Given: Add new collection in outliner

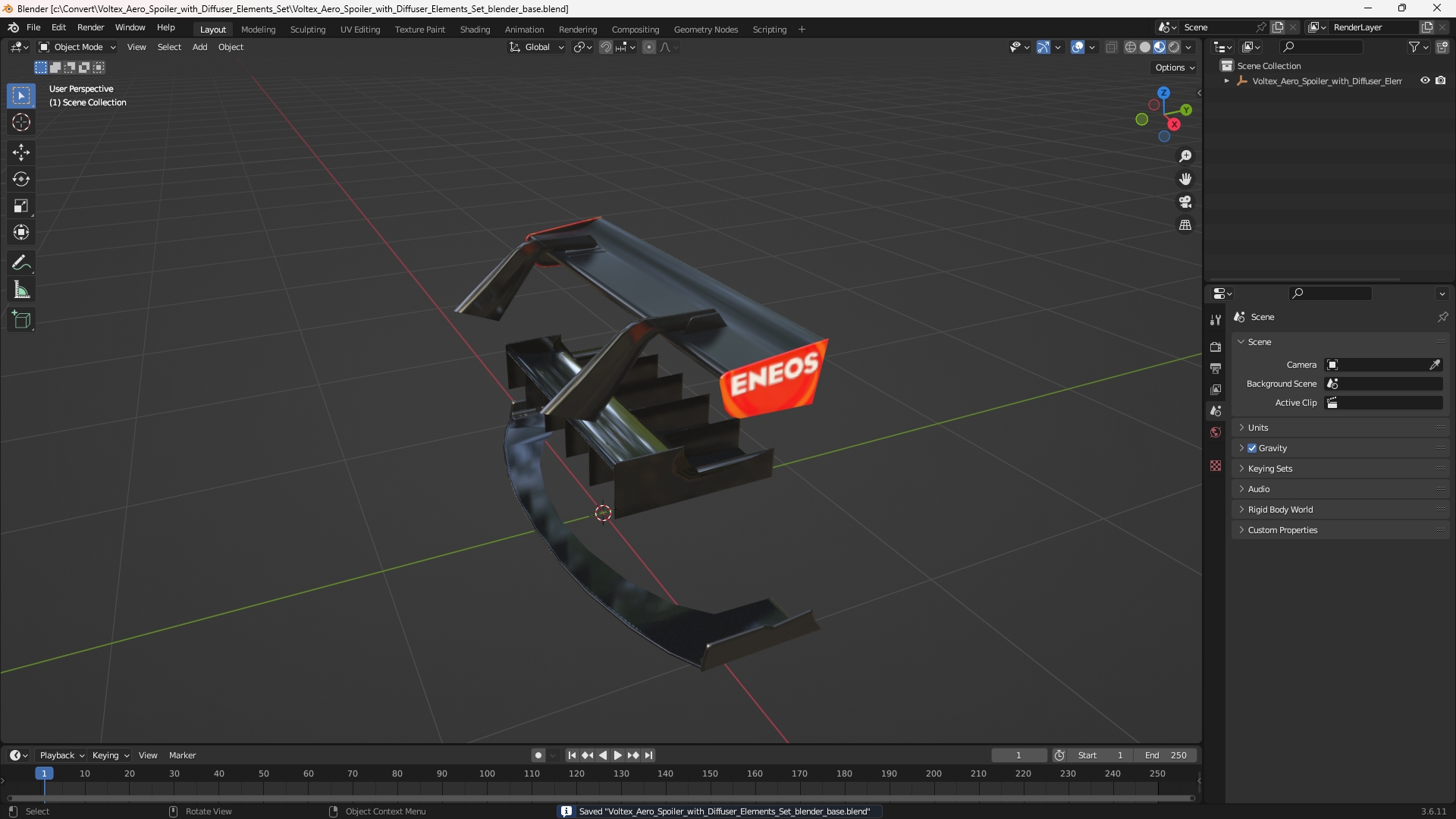Looking at the screenshot, I should click(1442, 47).
